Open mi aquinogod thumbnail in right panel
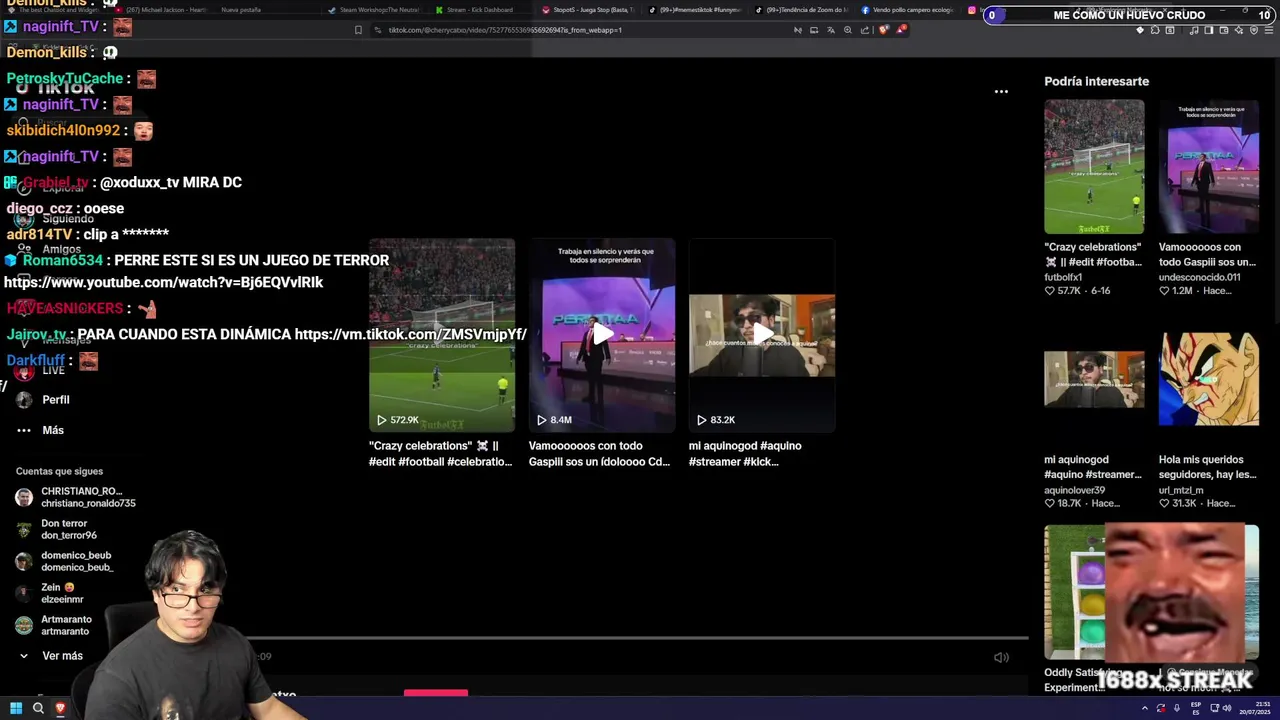This screenshot has height=720, width=1280. coord(1094,379)
